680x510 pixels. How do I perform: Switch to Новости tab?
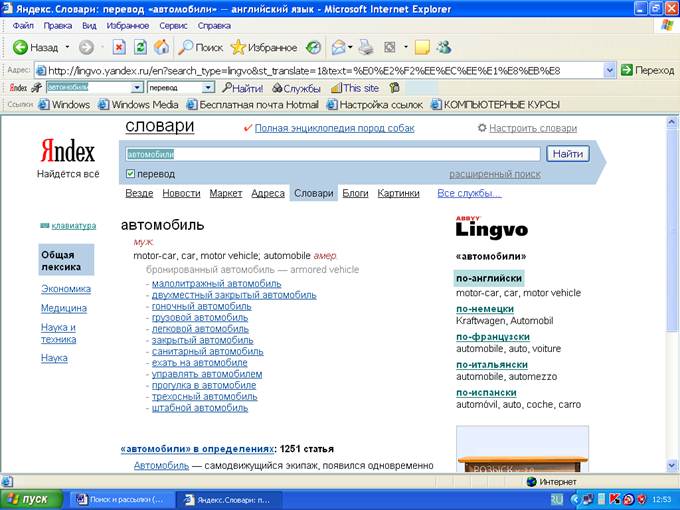pos(181,193)
